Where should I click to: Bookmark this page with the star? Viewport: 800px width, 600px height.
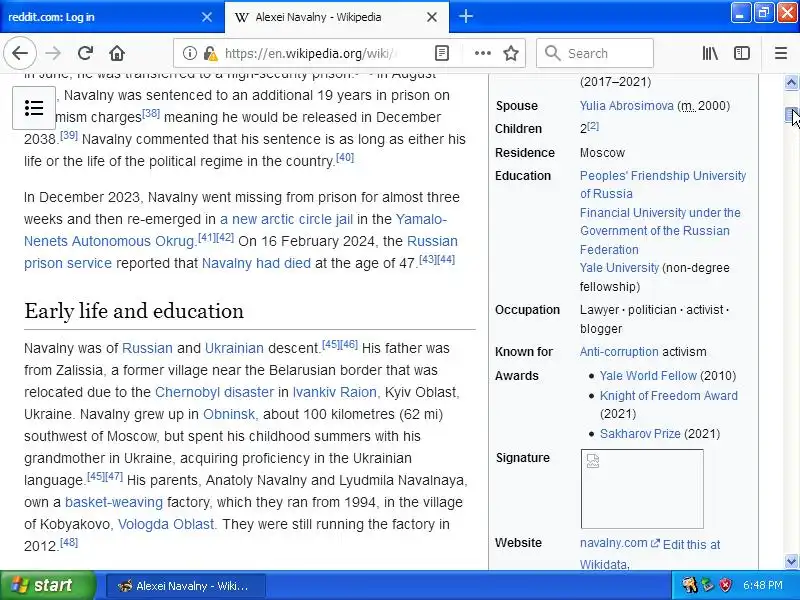[x=511, y=53]
